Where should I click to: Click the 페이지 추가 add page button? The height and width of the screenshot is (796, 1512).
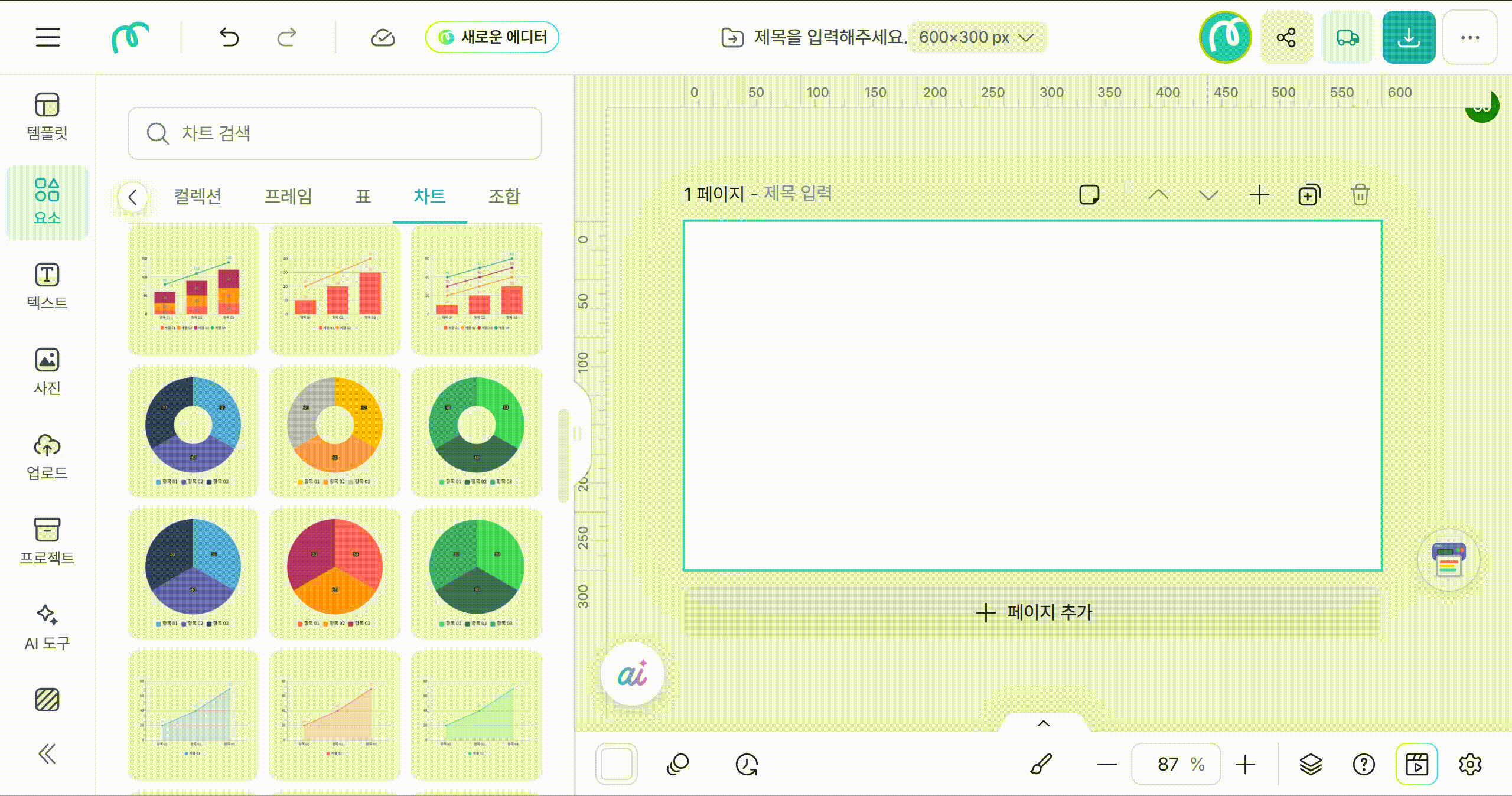[x=1032, y=612]
